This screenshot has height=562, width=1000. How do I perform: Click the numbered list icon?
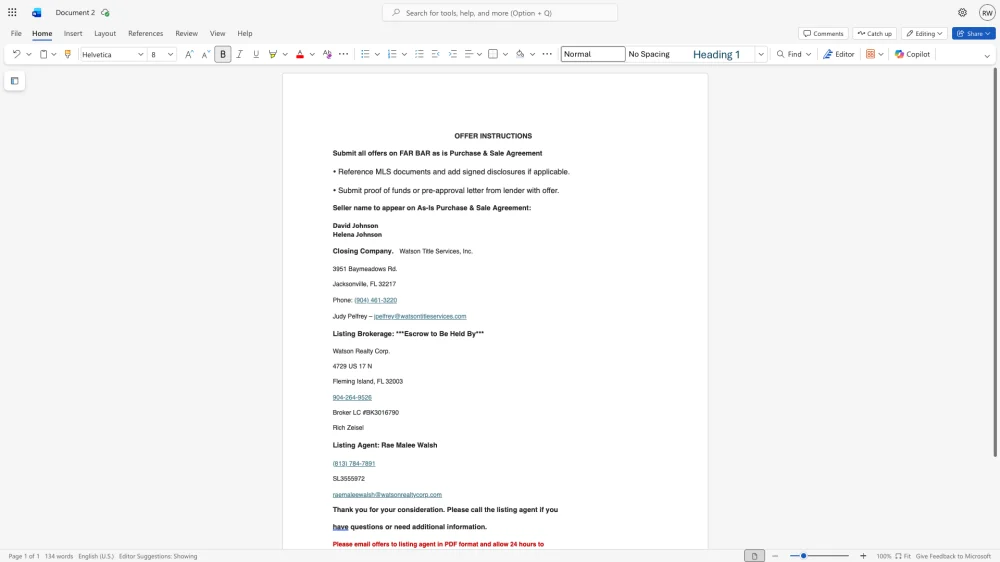point(392,54)
